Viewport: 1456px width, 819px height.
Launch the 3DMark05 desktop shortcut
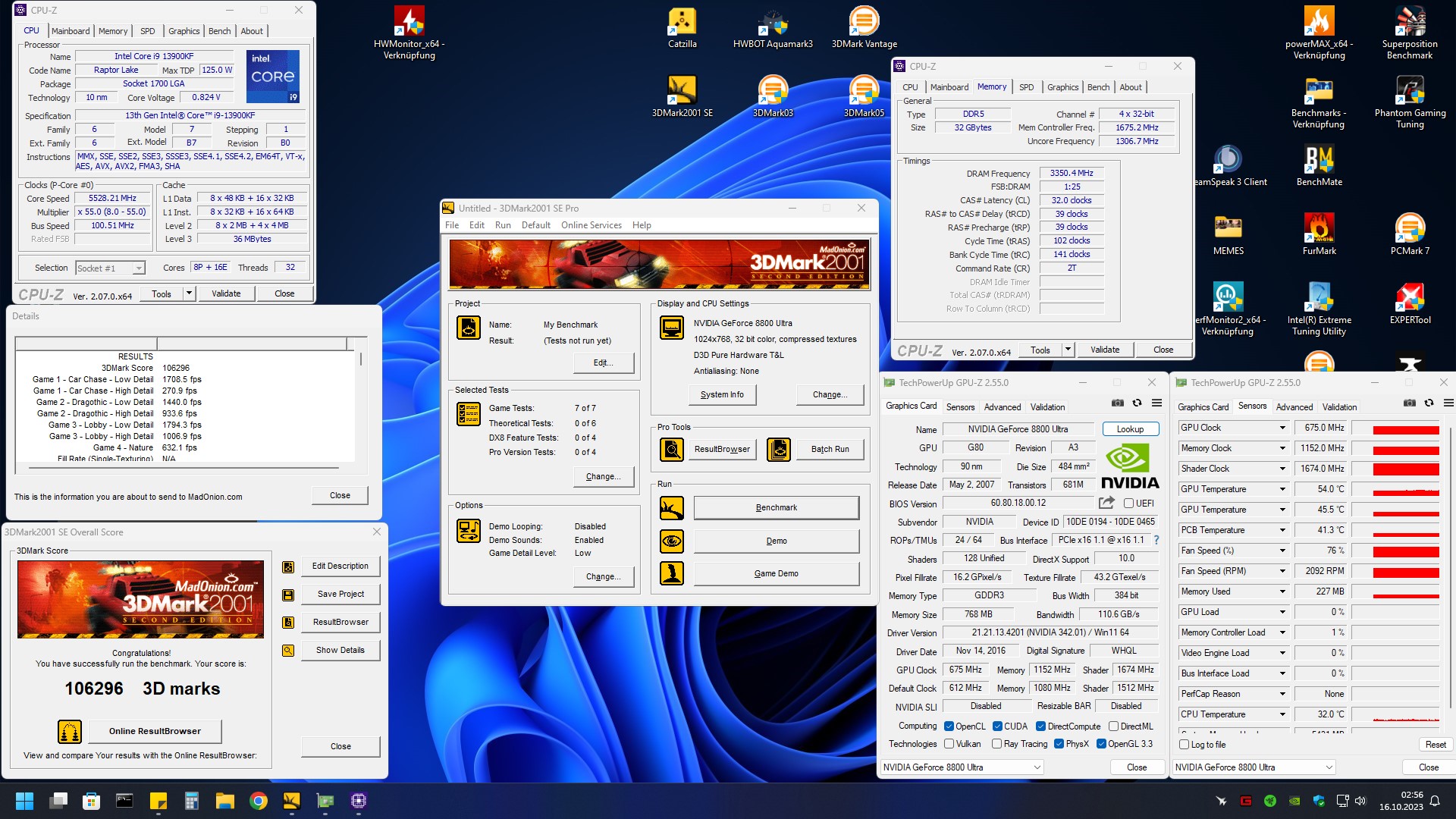tap(864, 96)
